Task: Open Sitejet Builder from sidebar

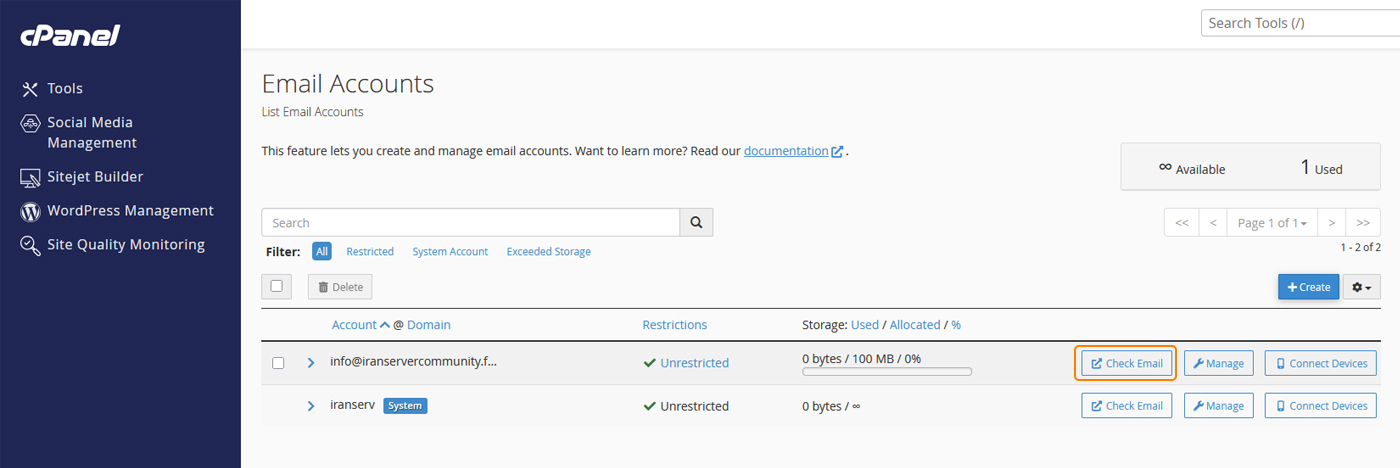Action: 95,177
